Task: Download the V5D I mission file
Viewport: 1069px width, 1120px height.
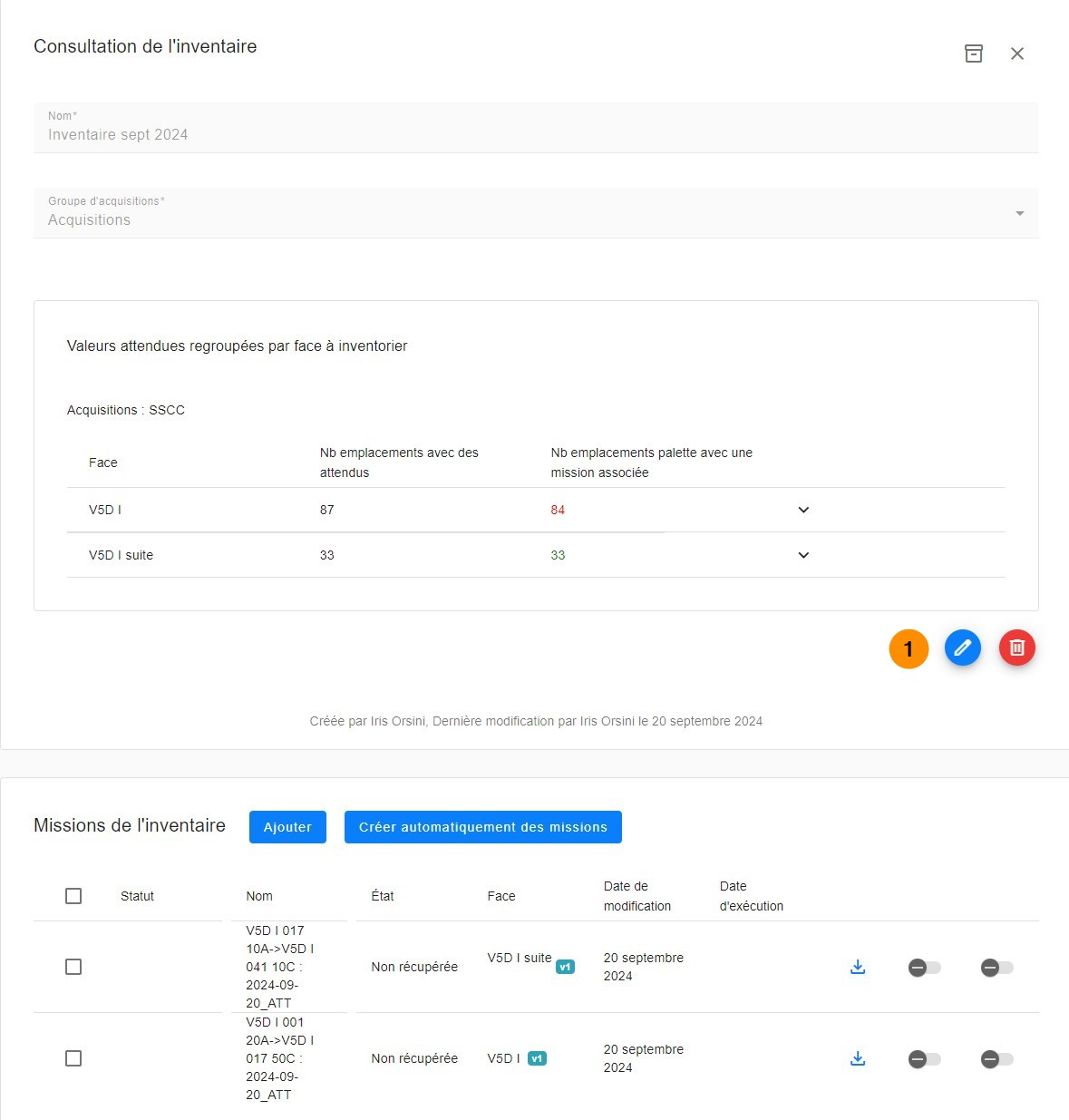Action: coord(858,1058)
